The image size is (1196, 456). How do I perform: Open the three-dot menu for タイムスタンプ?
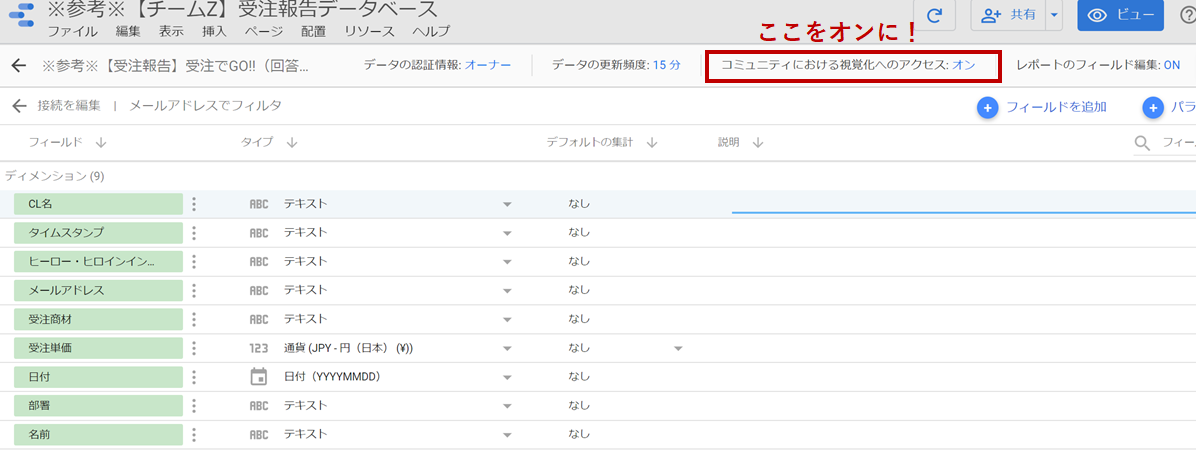point(195,233)
